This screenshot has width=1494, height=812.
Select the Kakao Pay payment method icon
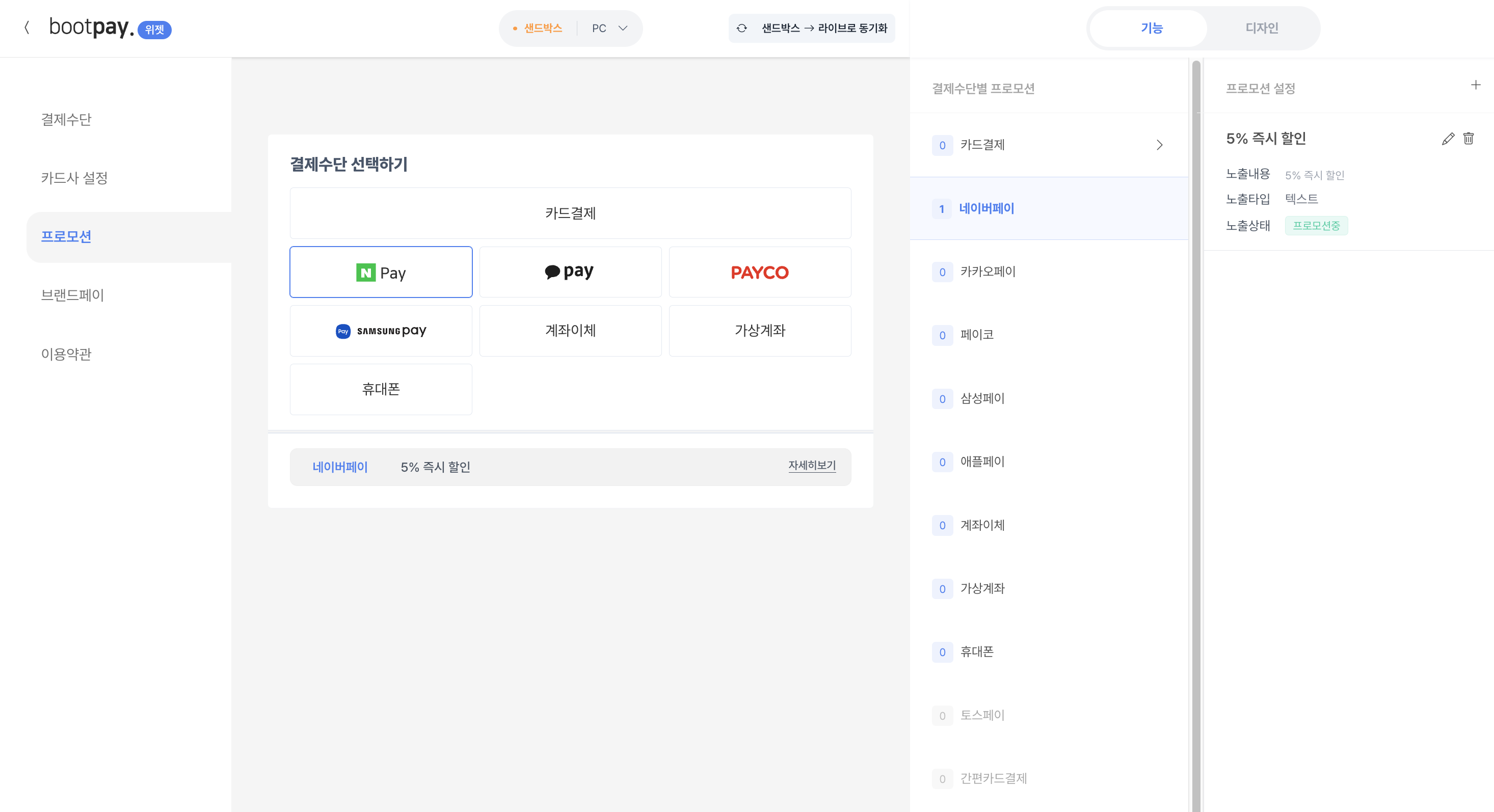570,272
